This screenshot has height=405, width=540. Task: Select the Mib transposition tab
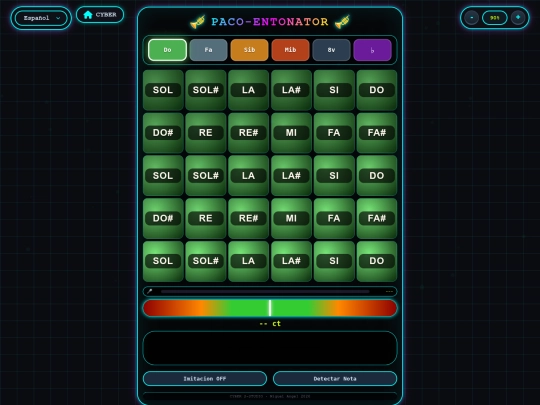click(290, 50)
